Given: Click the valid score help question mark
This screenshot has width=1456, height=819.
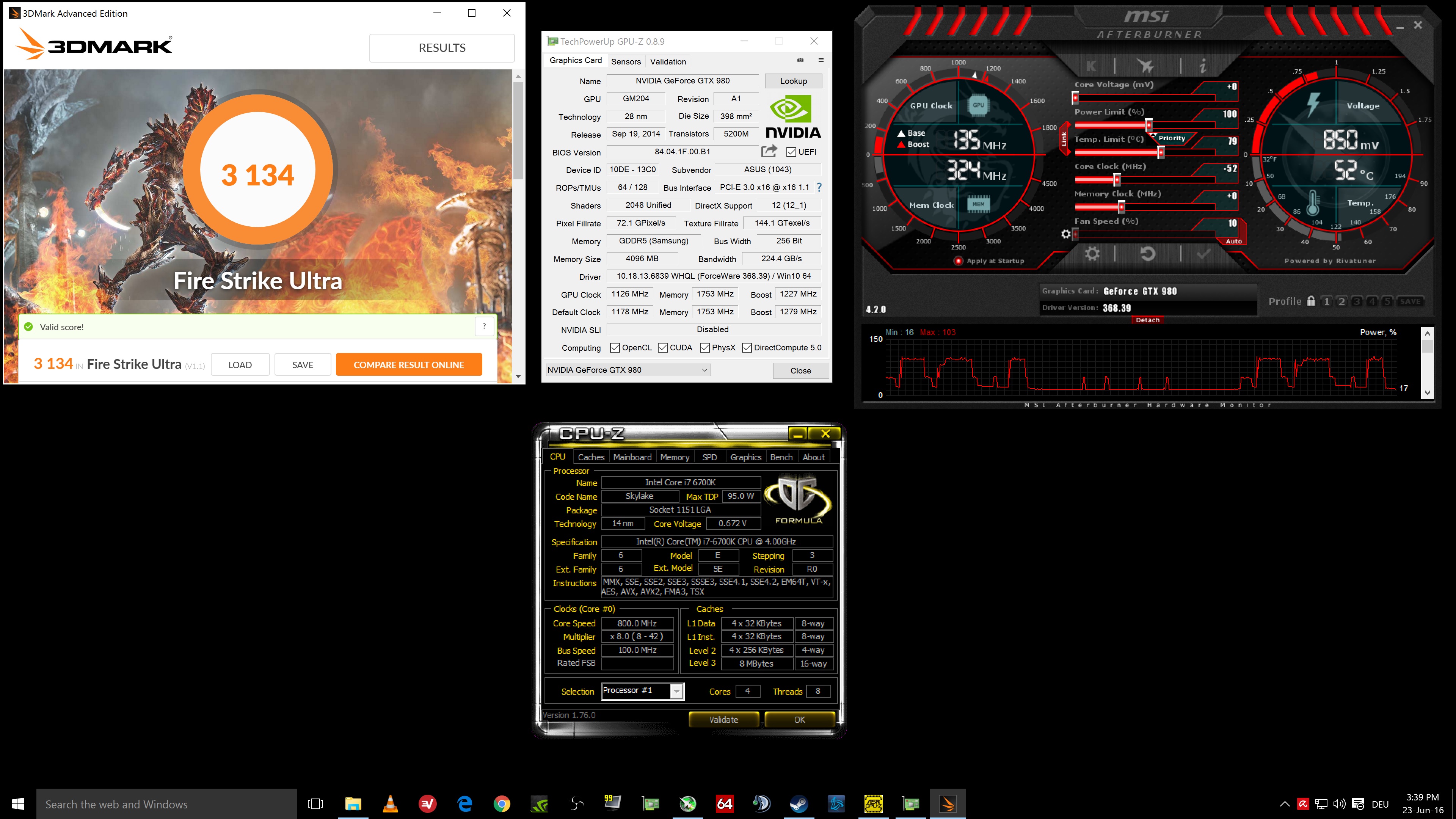Looking at the screenshot, I should pos(484,326).
